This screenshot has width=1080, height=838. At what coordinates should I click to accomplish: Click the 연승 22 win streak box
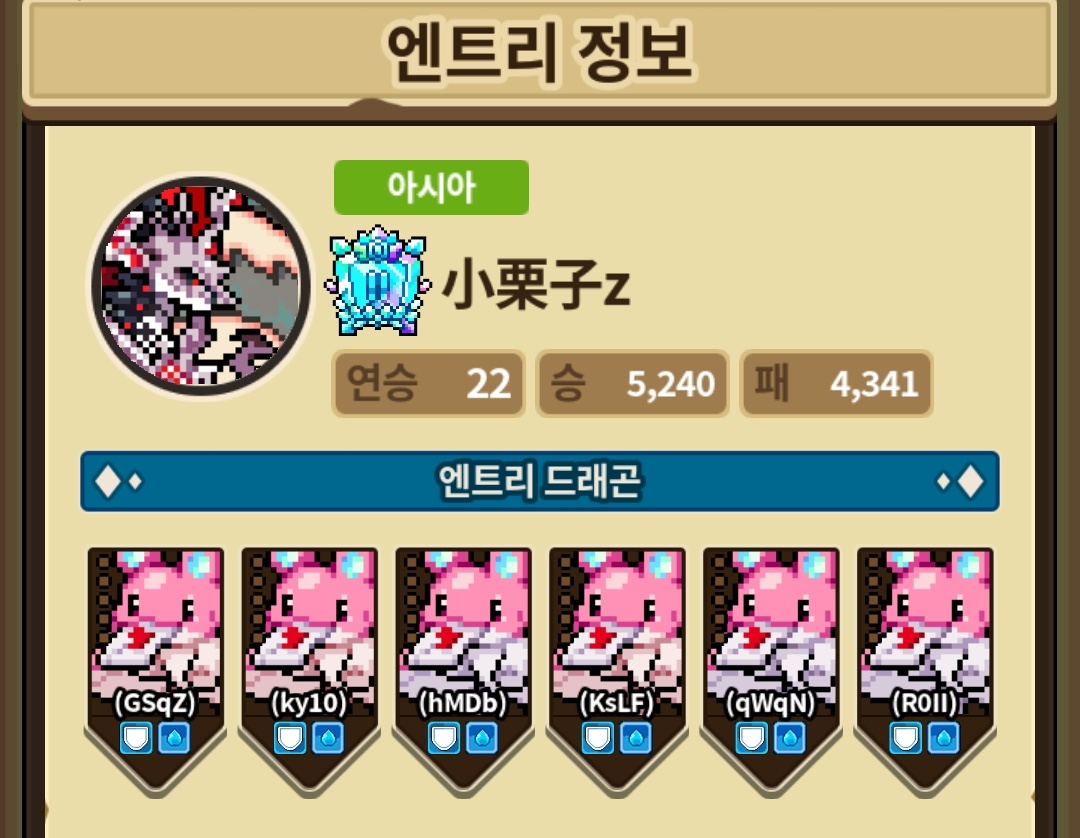428,384
